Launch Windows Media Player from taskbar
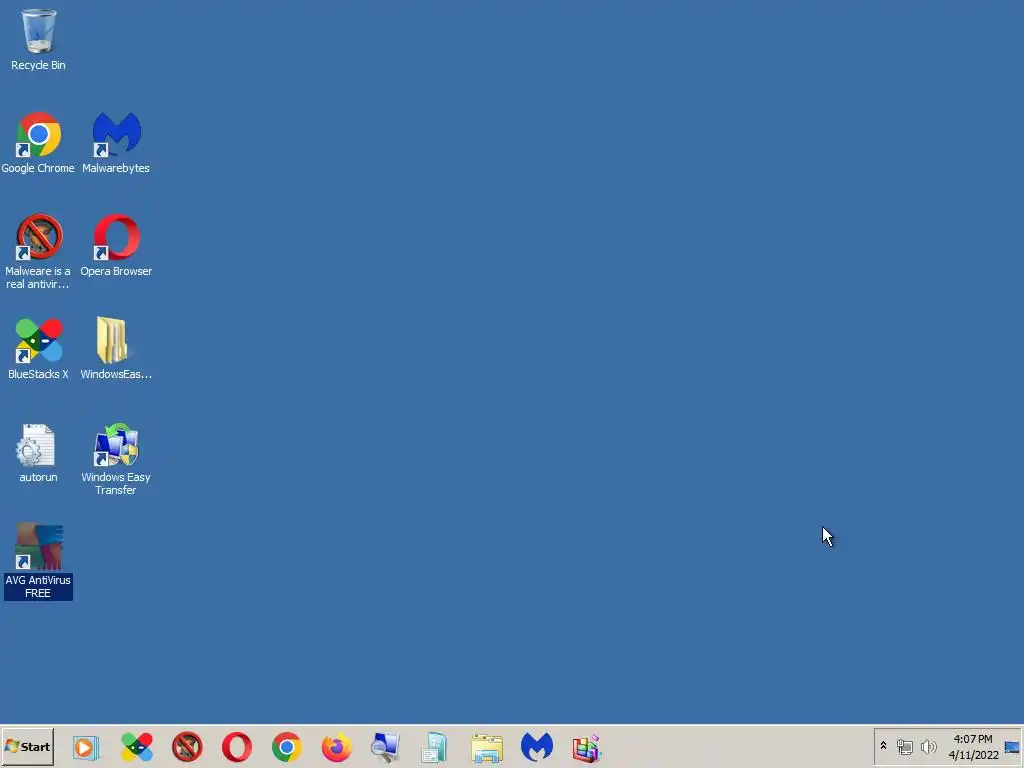 tap(86, 748)
